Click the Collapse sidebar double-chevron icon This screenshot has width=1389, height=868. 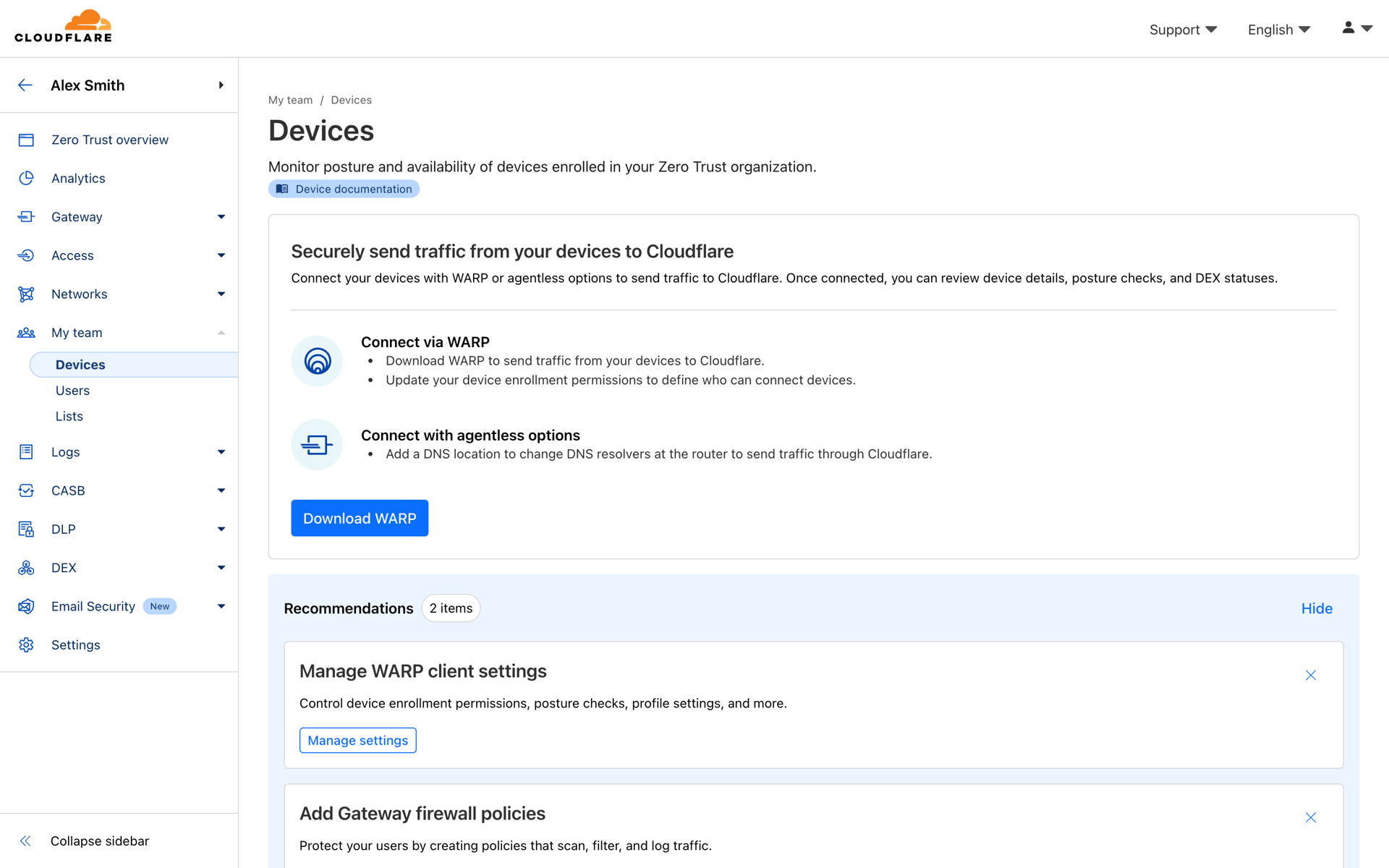(x=25, y=841)
